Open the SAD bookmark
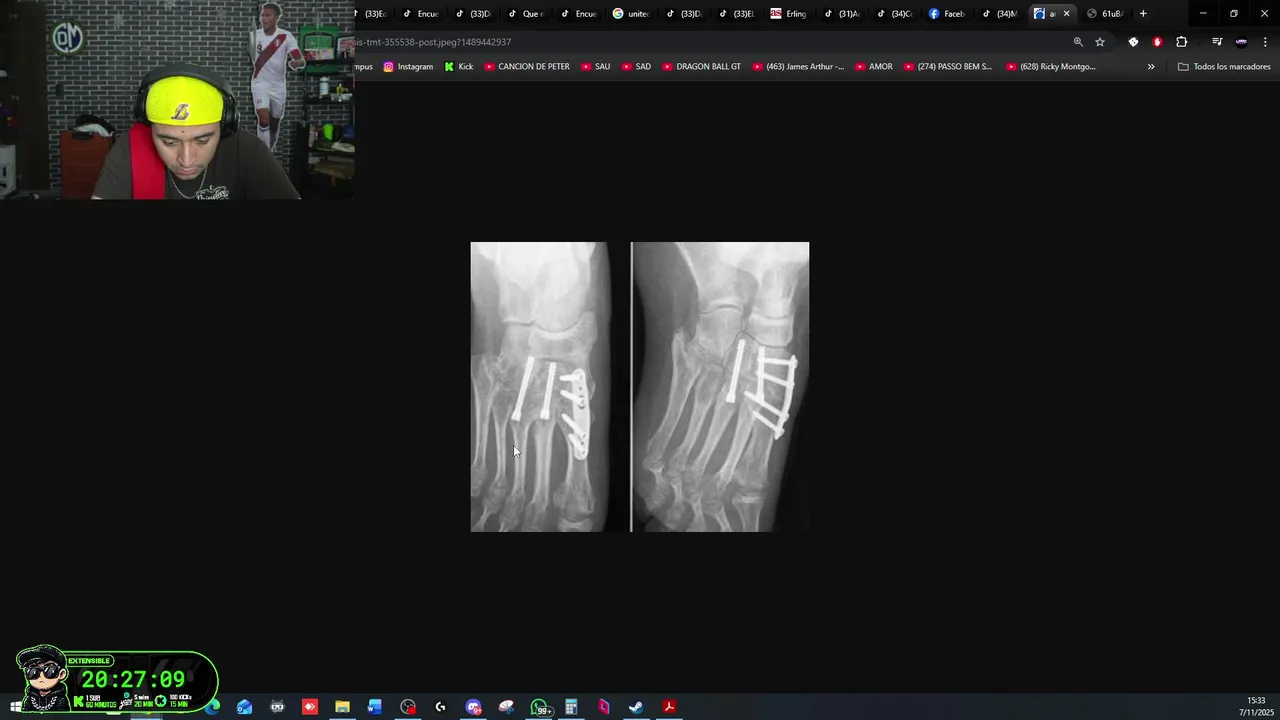The width and height of the screenshot is (1280, 720). coord(636,67)
